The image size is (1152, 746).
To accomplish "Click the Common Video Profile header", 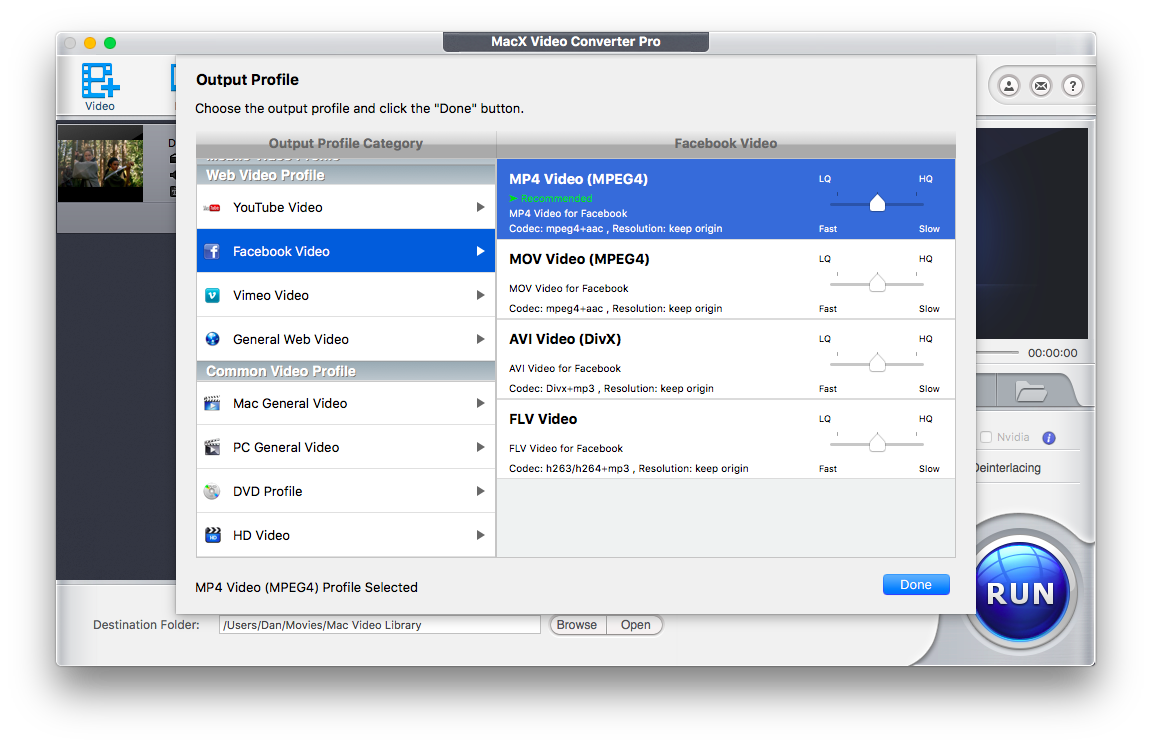I will 346,371.
